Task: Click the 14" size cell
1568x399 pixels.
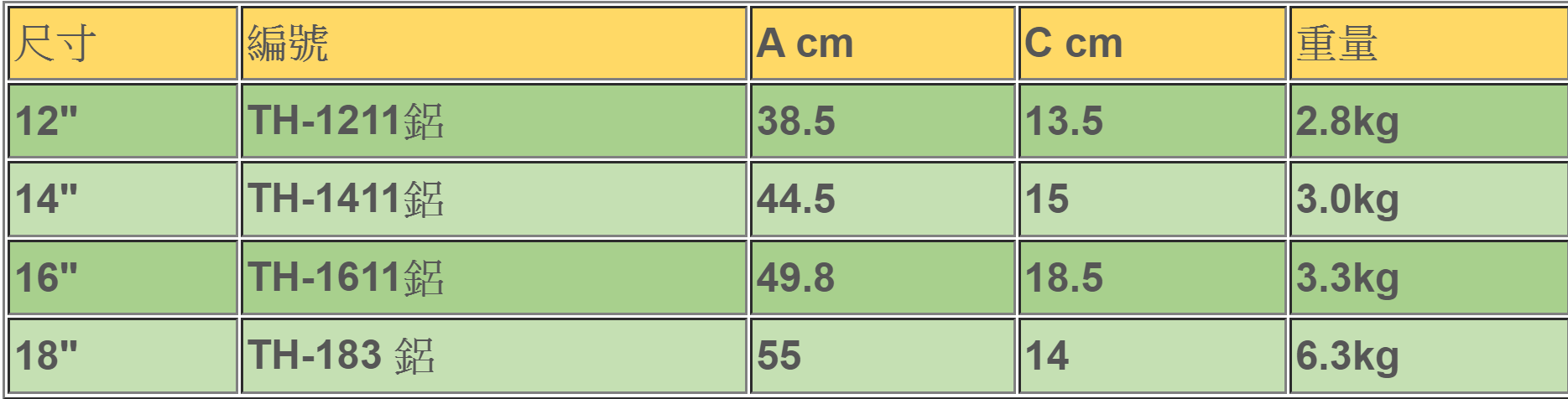Action: [122, 199]
